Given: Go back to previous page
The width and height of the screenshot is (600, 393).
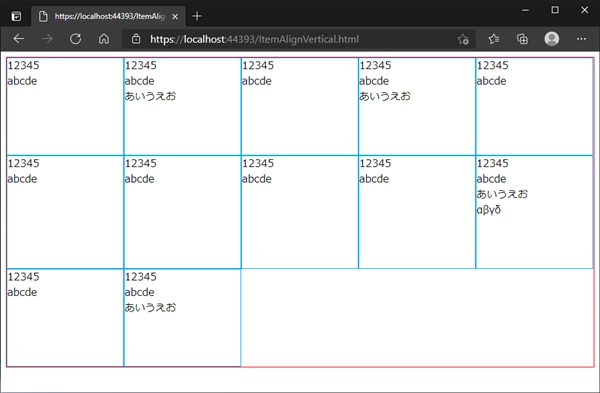Looking at the screenshot, I should (18, 39).
